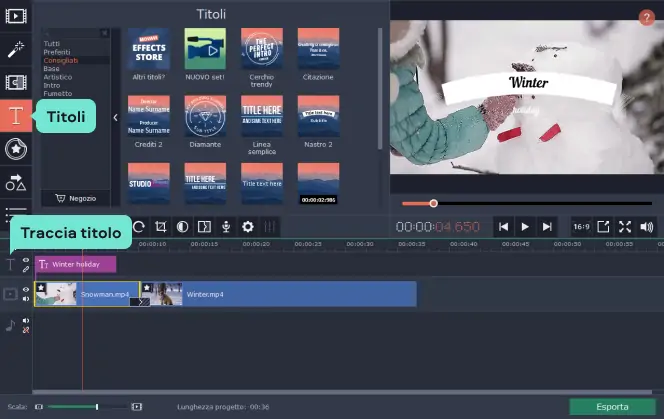Click the volume speaker icon
The width and height of the screenshot is (664, 419).
(647, 227)
